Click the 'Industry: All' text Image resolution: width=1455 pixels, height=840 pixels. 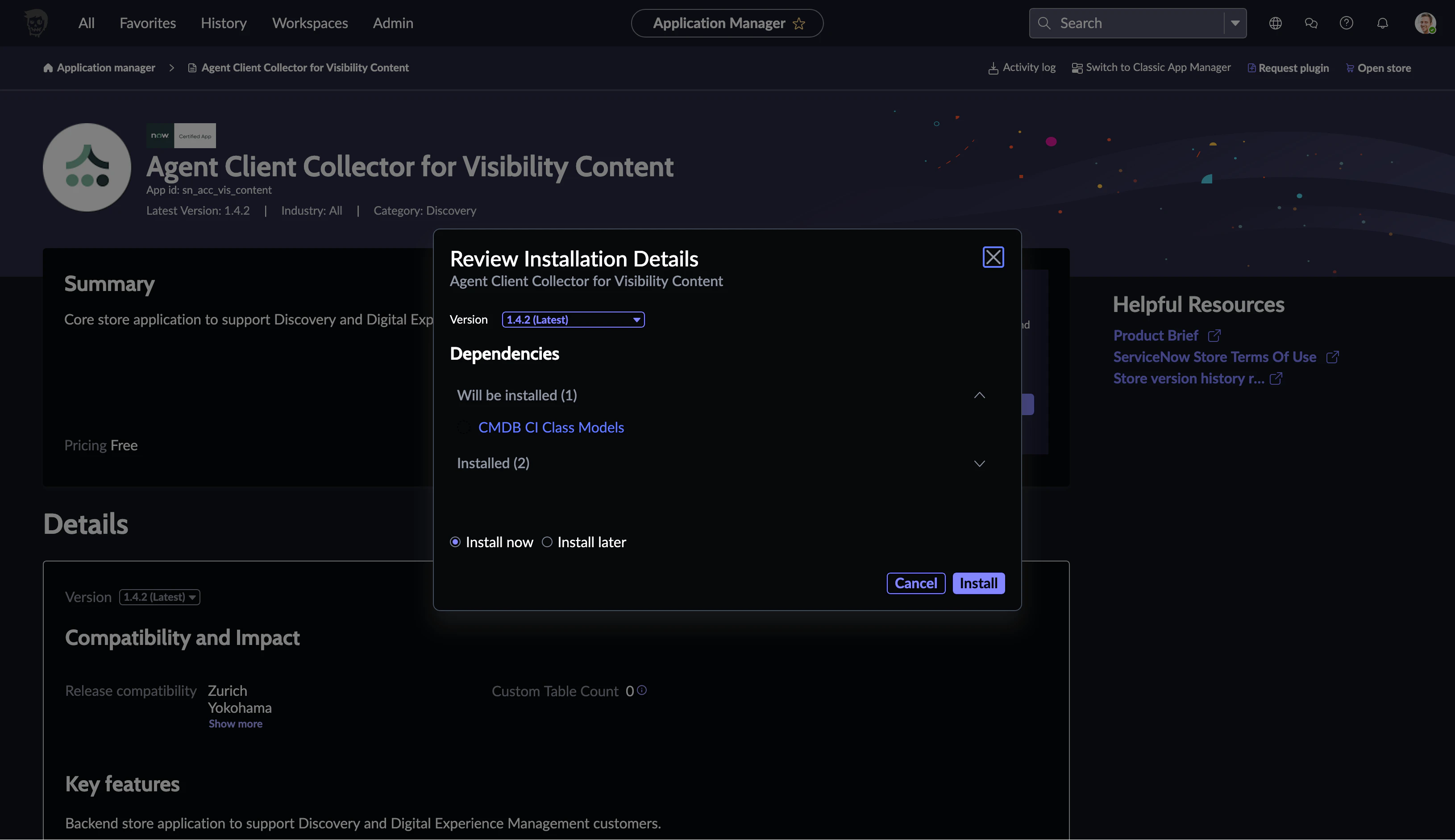pos(312,211)
